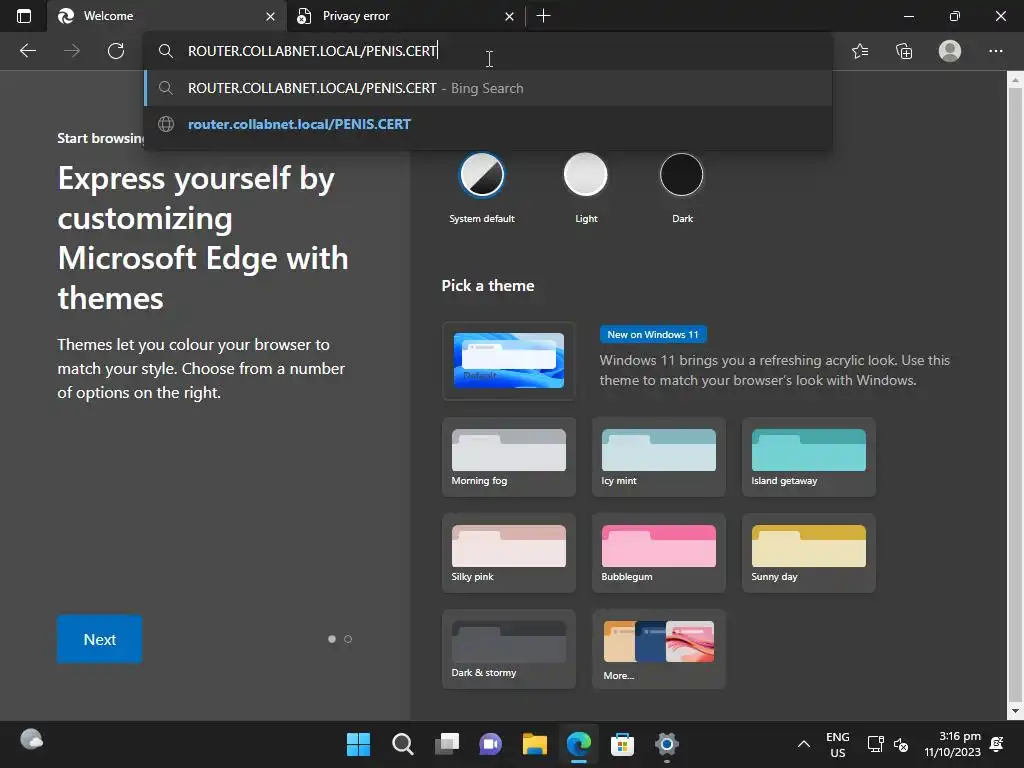Restore down the Edge window
Viewport: 1024px width, 768px height.
click(954, 16)
